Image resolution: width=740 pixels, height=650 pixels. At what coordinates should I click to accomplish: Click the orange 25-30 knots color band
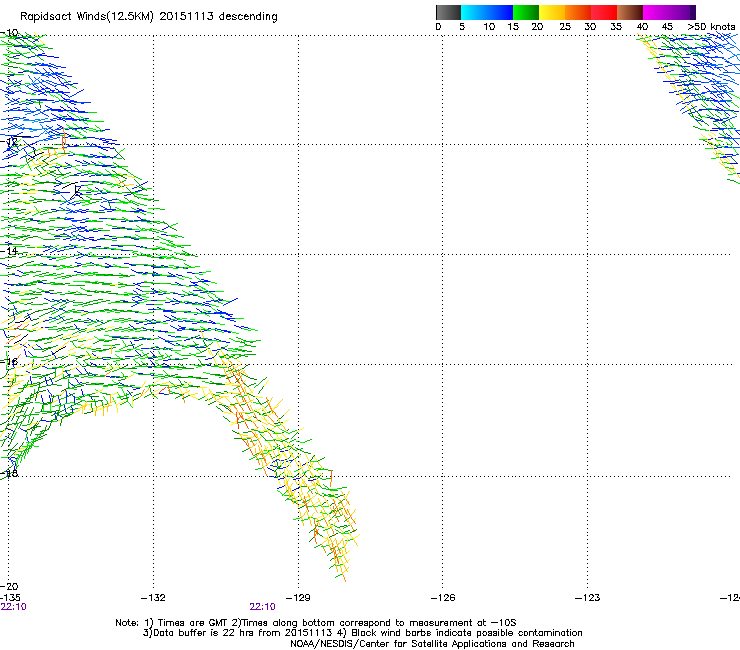click(578, 12)
